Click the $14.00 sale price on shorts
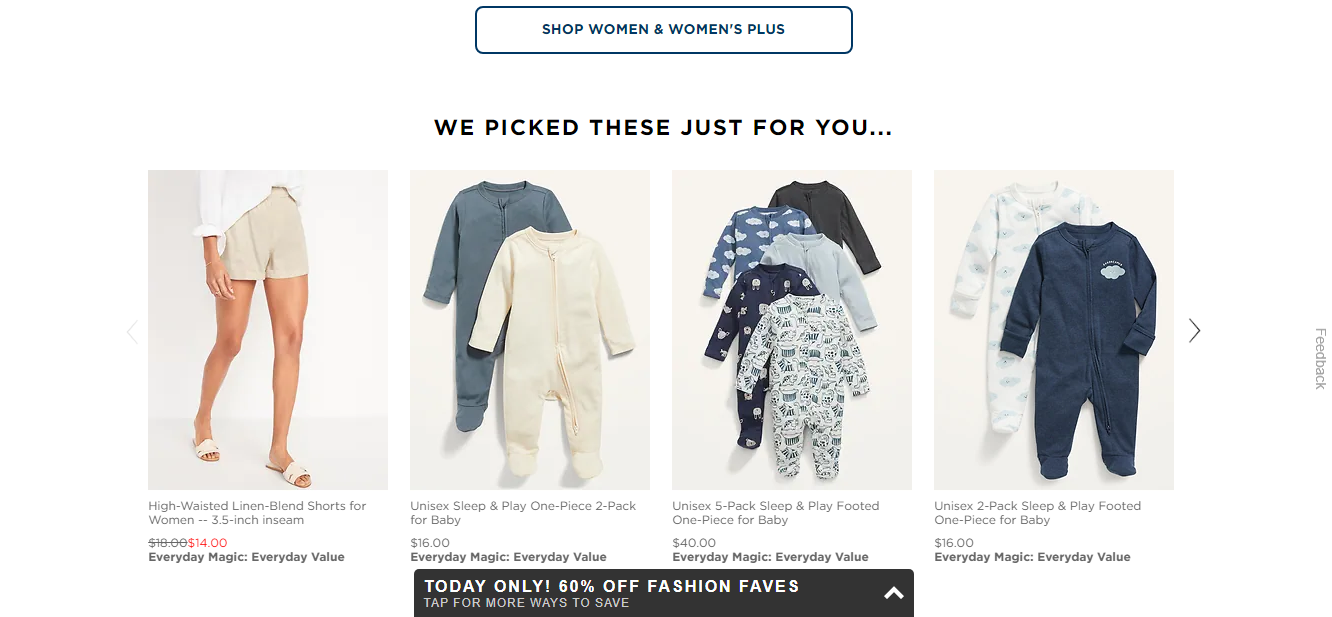The width and height of the screenshot is (1332, 617). click(x=207, y=543)
